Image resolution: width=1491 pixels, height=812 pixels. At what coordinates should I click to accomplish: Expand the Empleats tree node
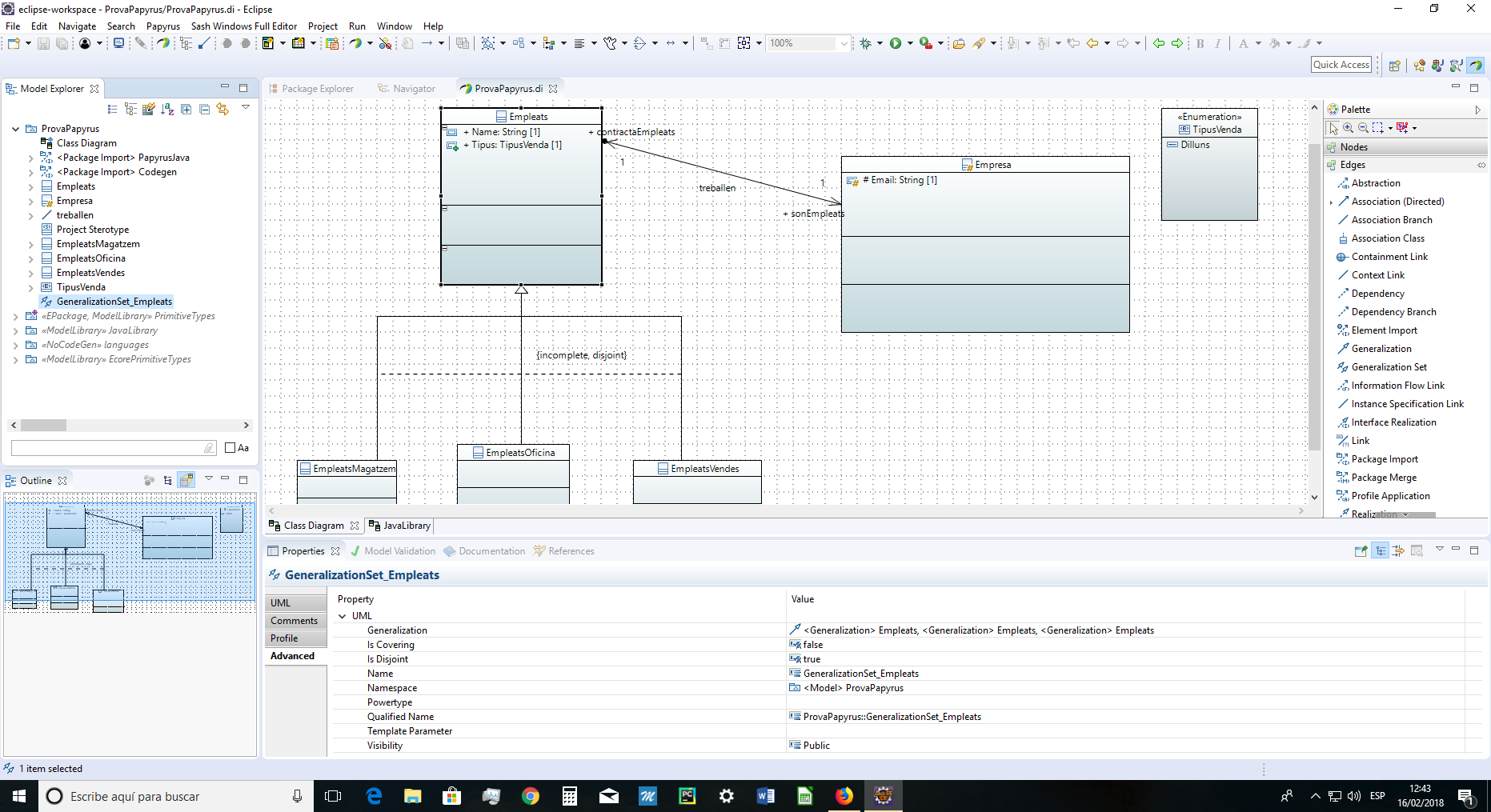click(x=30, y=187)
